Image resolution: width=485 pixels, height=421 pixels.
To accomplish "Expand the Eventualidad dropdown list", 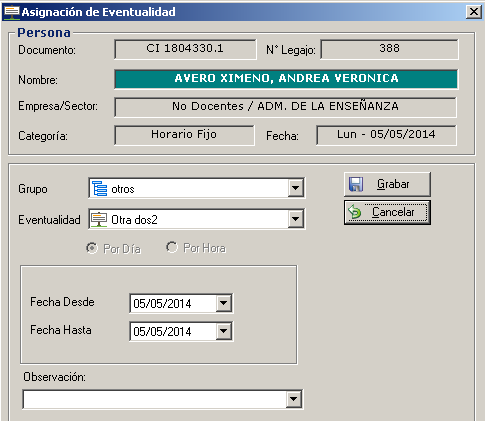I will (x=295, y=219).
